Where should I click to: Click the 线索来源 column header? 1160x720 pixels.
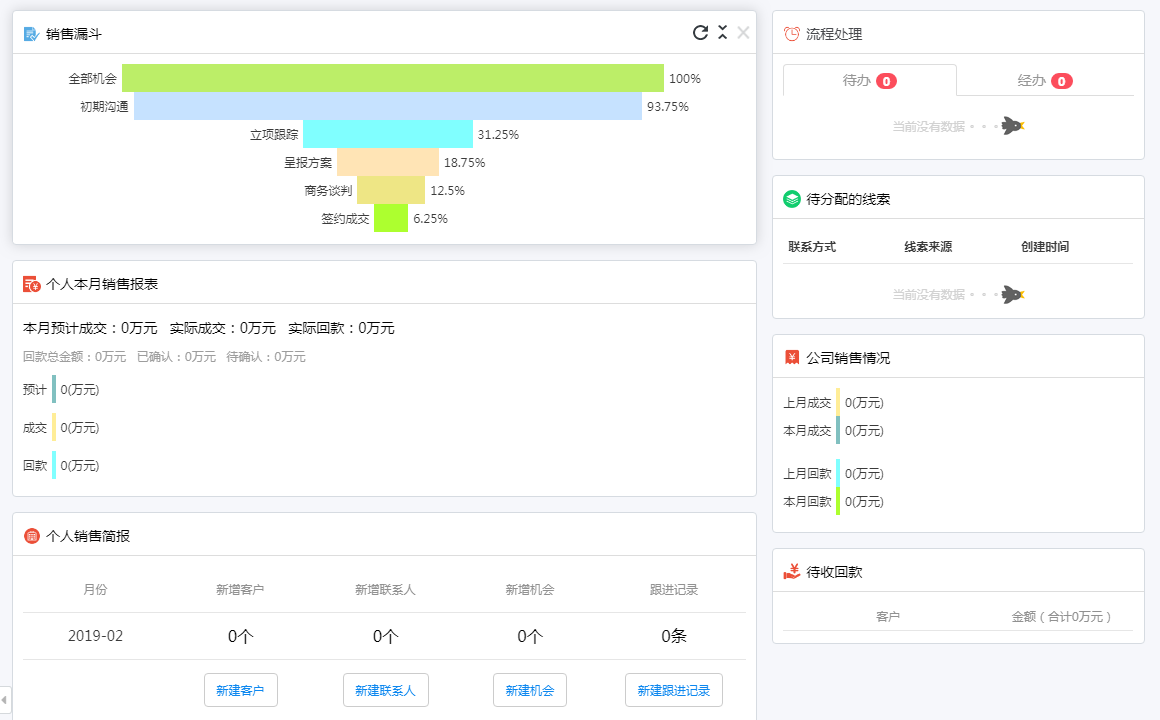tap(928, 247)
